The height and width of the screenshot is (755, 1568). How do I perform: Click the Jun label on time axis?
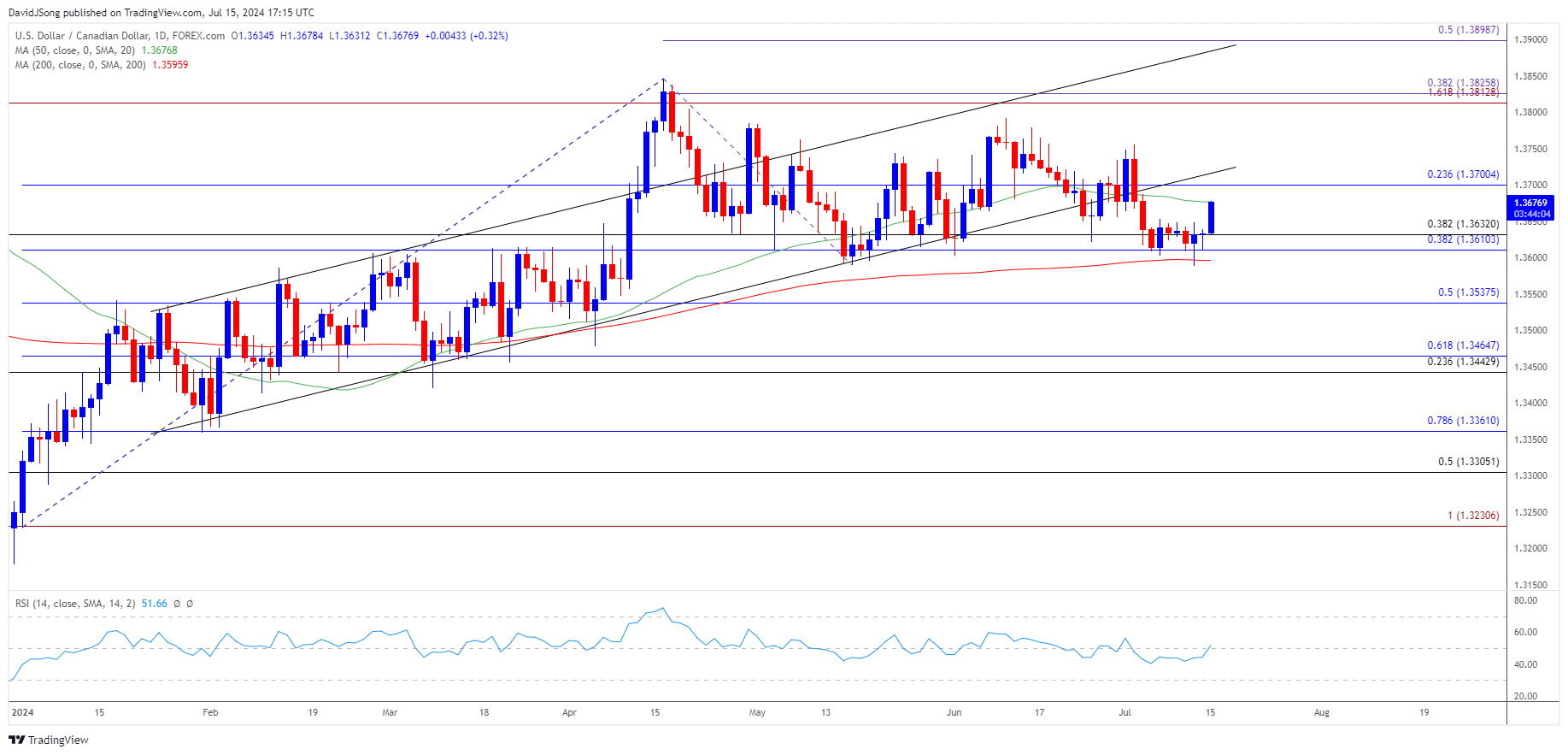tap(954, 712)
